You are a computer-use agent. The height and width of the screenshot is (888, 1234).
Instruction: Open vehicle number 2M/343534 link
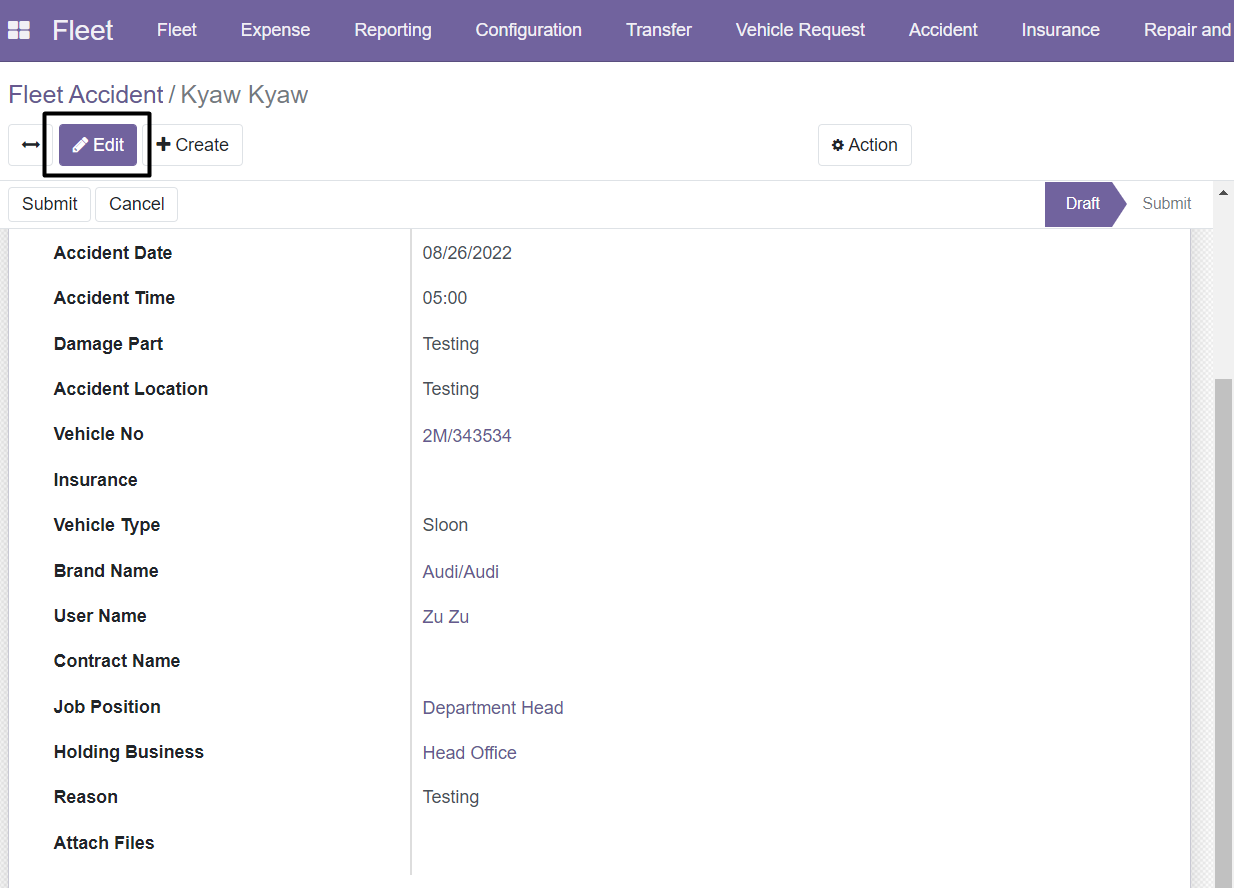click(467, 436)
